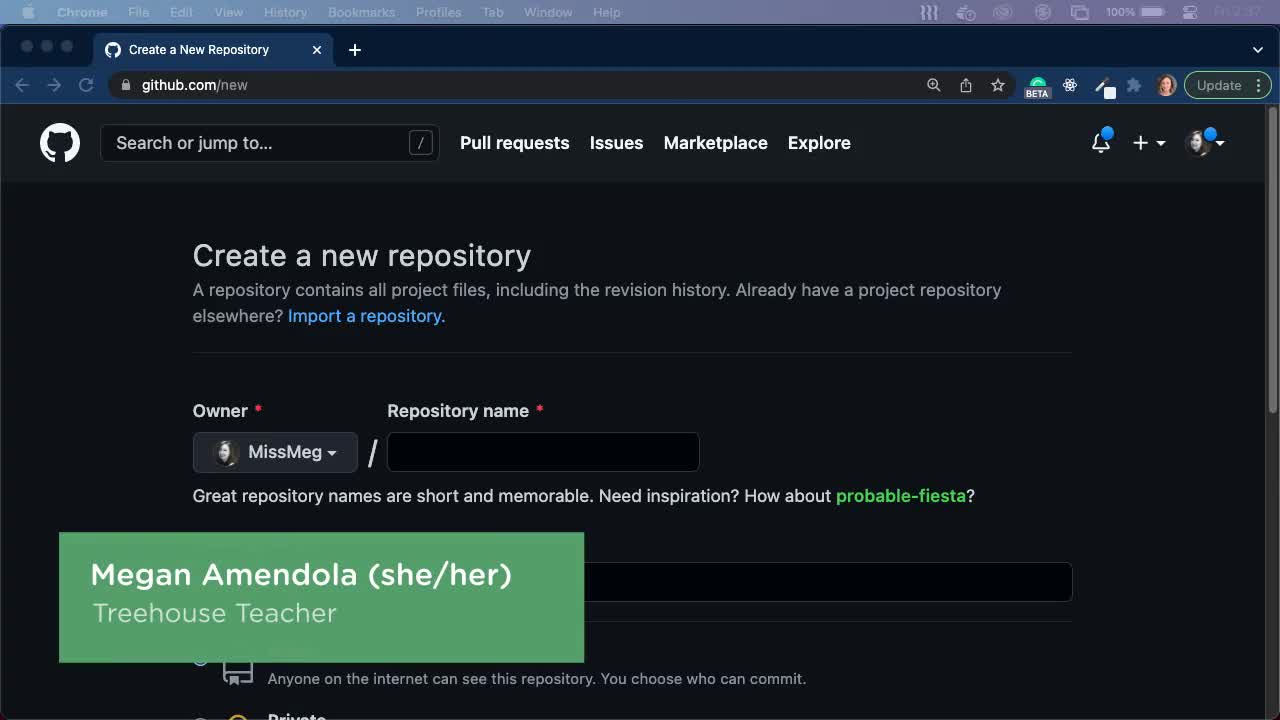1280x720 pixels.
Task: Open the profile avatar dropdown
Action: pyautogui.click(x=1200, y=143)
